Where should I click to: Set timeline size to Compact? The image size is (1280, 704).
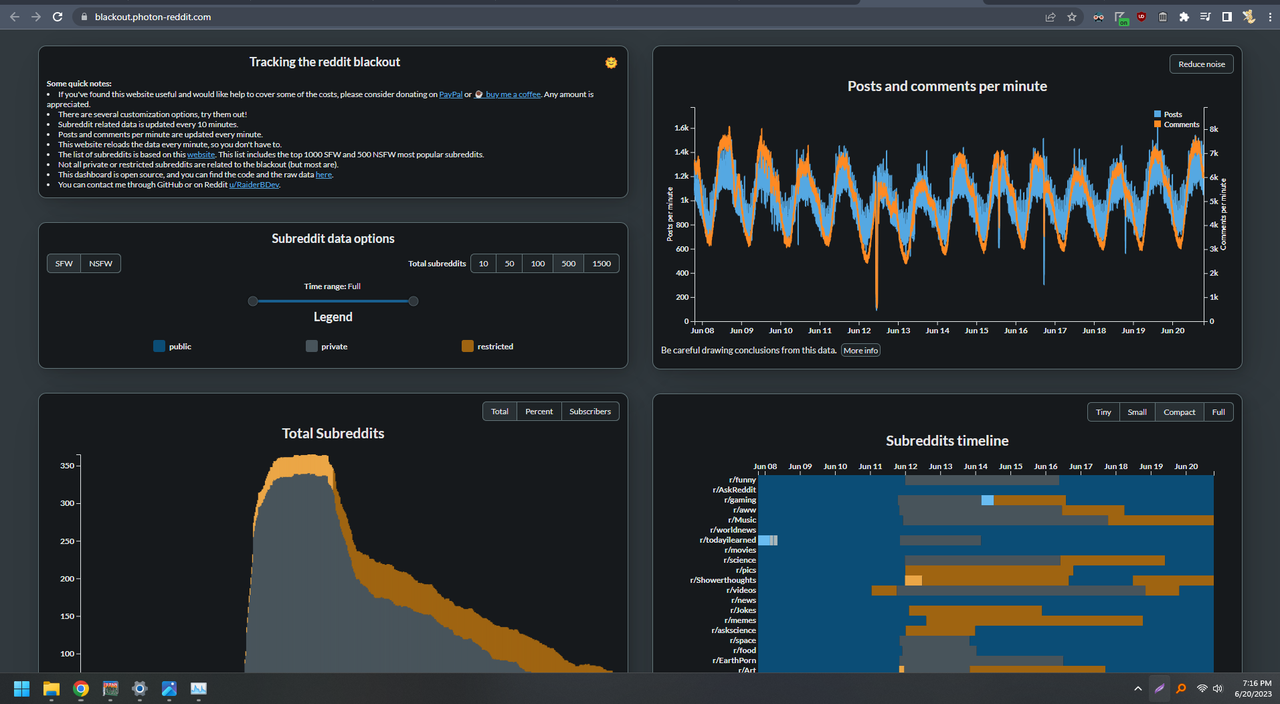click(x=1179, y=412)
